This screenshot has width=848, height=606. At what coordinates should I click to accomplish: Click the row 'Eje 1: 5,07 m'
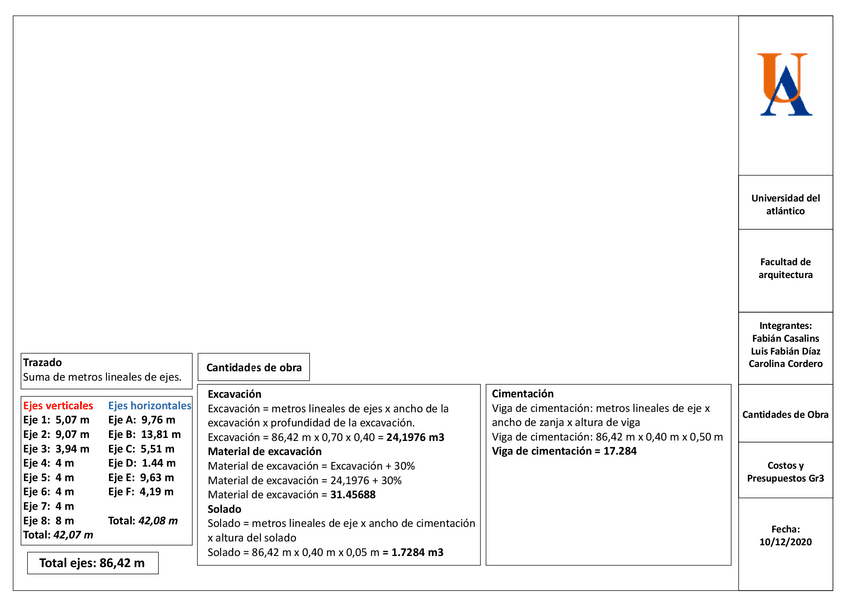[x=56, y=420]
